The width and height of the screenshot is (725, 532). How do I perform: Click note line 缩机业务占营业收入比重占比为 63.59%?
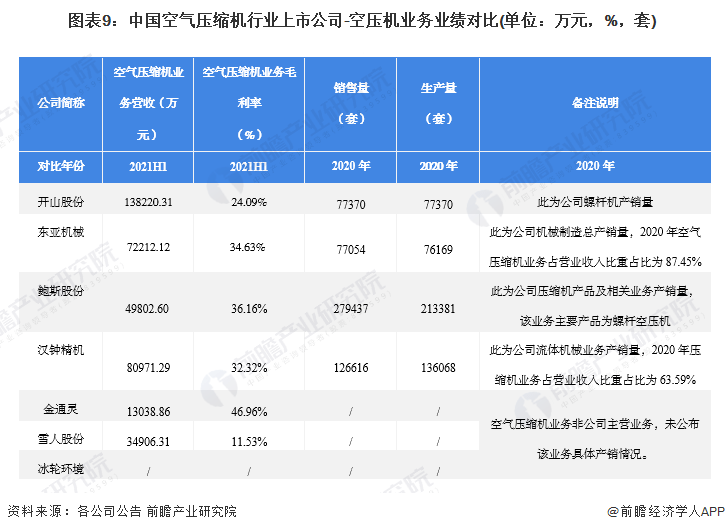point(595,380)
